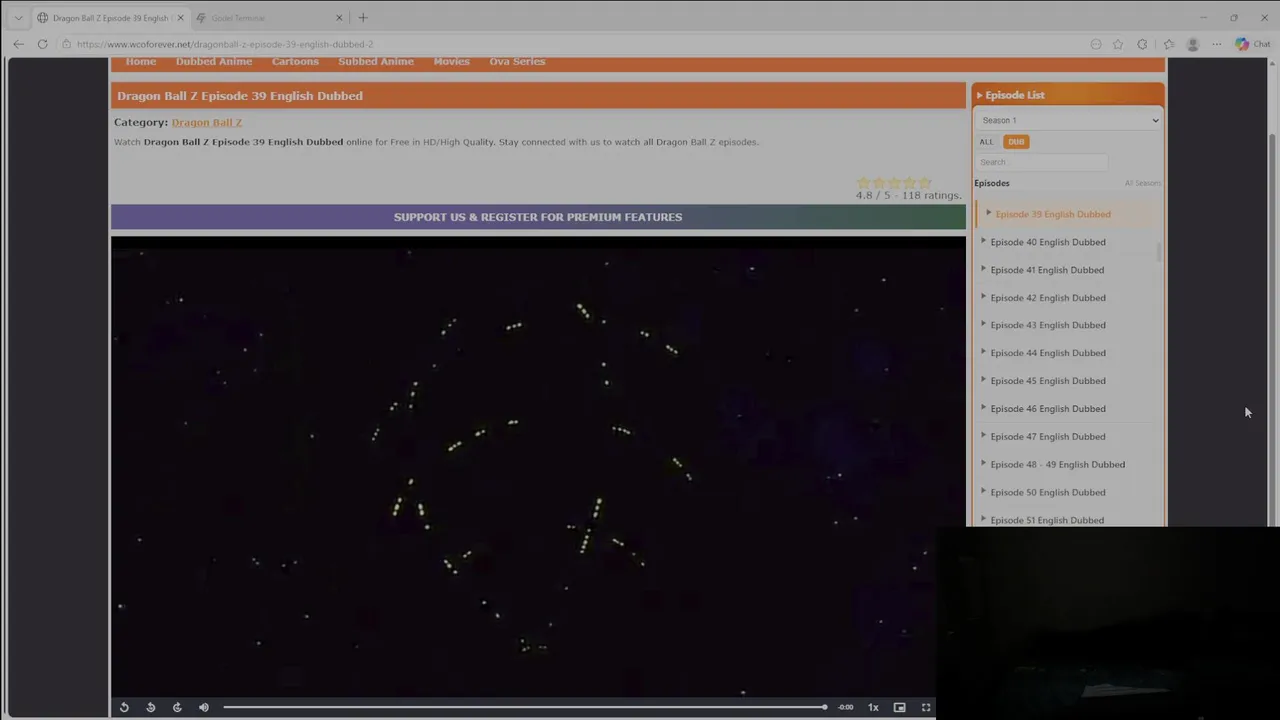Seek on the video progress bar
Screen dimensions: 1280x720
click(x=525, y=707)
